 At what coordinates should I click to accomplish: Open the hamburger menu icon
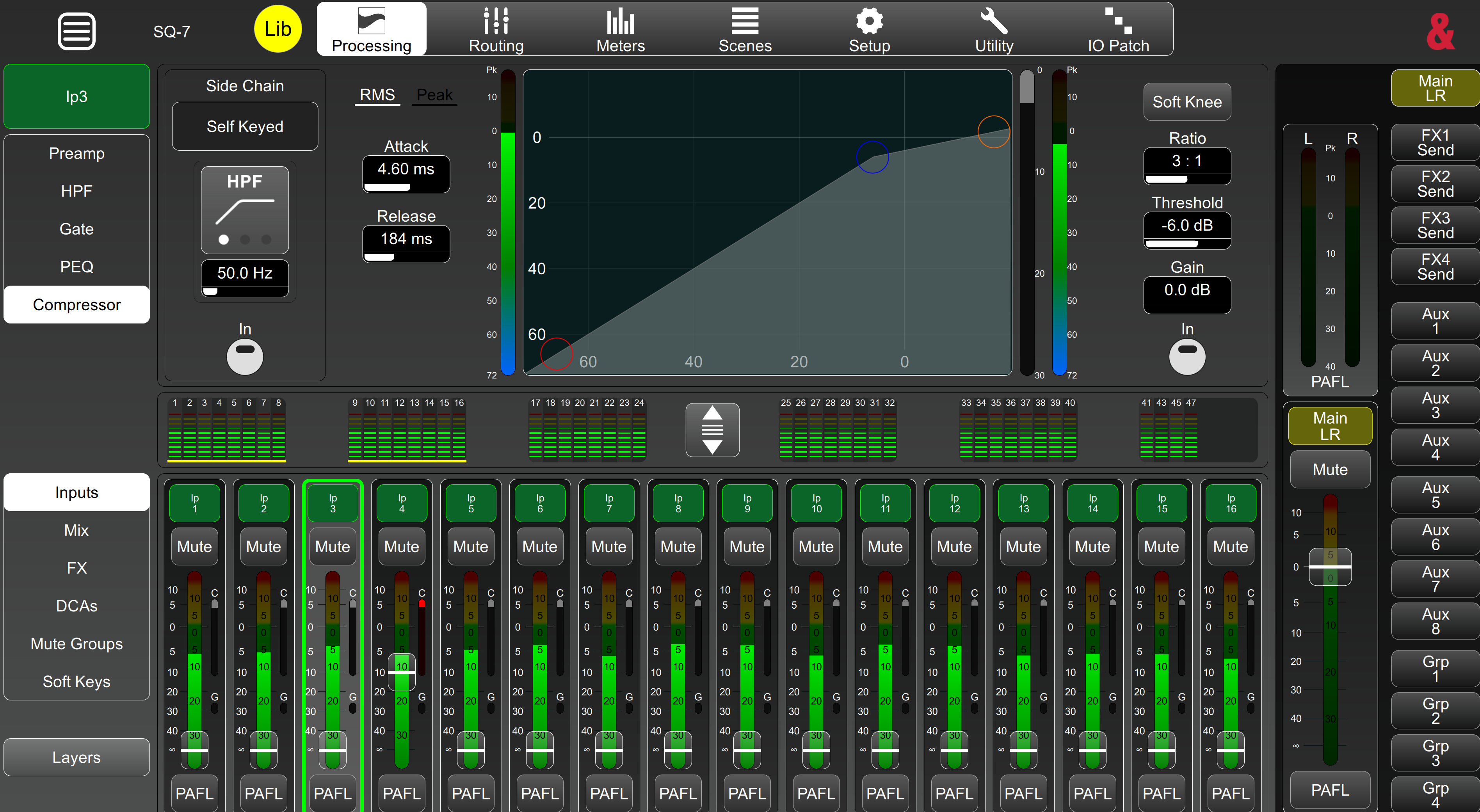tap(76, 31)
